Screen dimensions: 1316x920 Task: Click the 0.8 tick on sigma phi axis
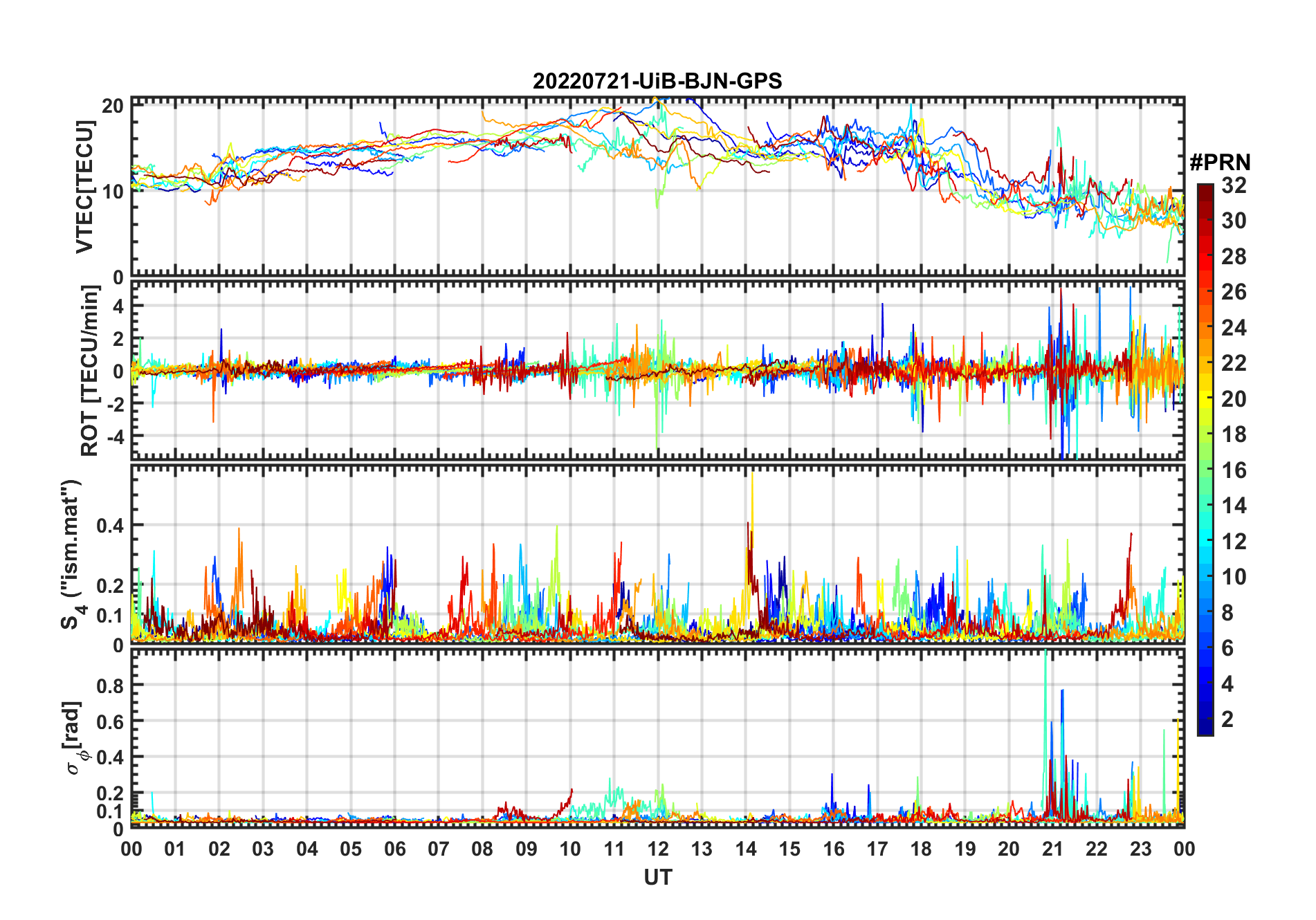coord(111,686)
